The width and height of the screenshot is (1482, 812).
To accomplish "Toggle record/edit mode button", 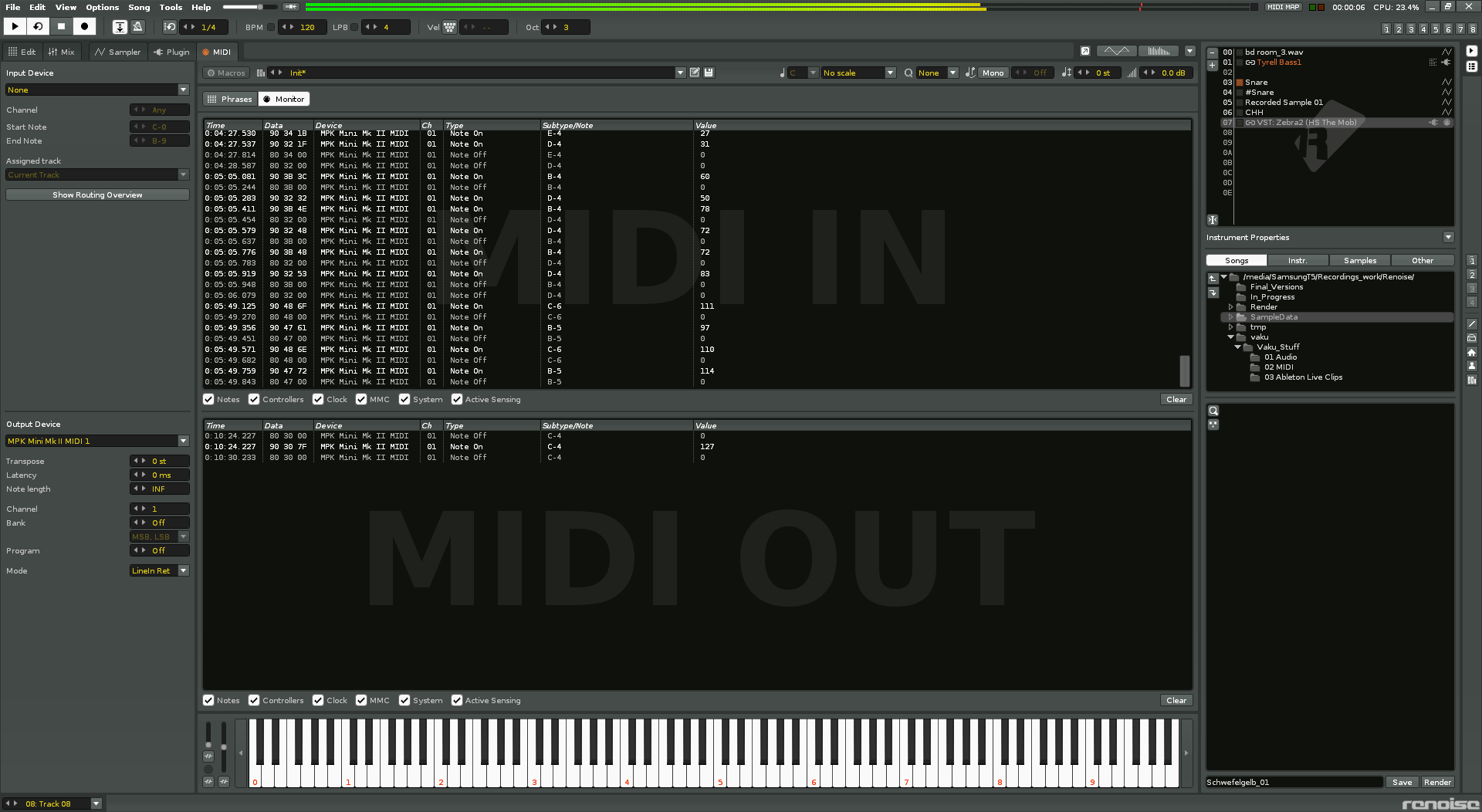I will tap(84, 26).
